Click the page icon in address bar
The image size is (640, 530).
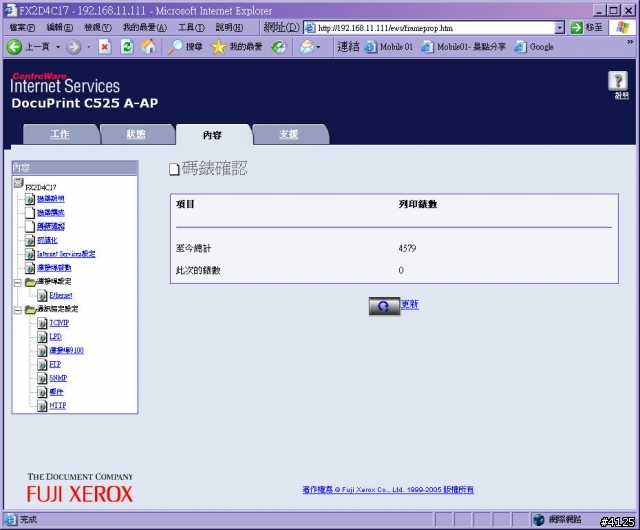pos(310,28)
